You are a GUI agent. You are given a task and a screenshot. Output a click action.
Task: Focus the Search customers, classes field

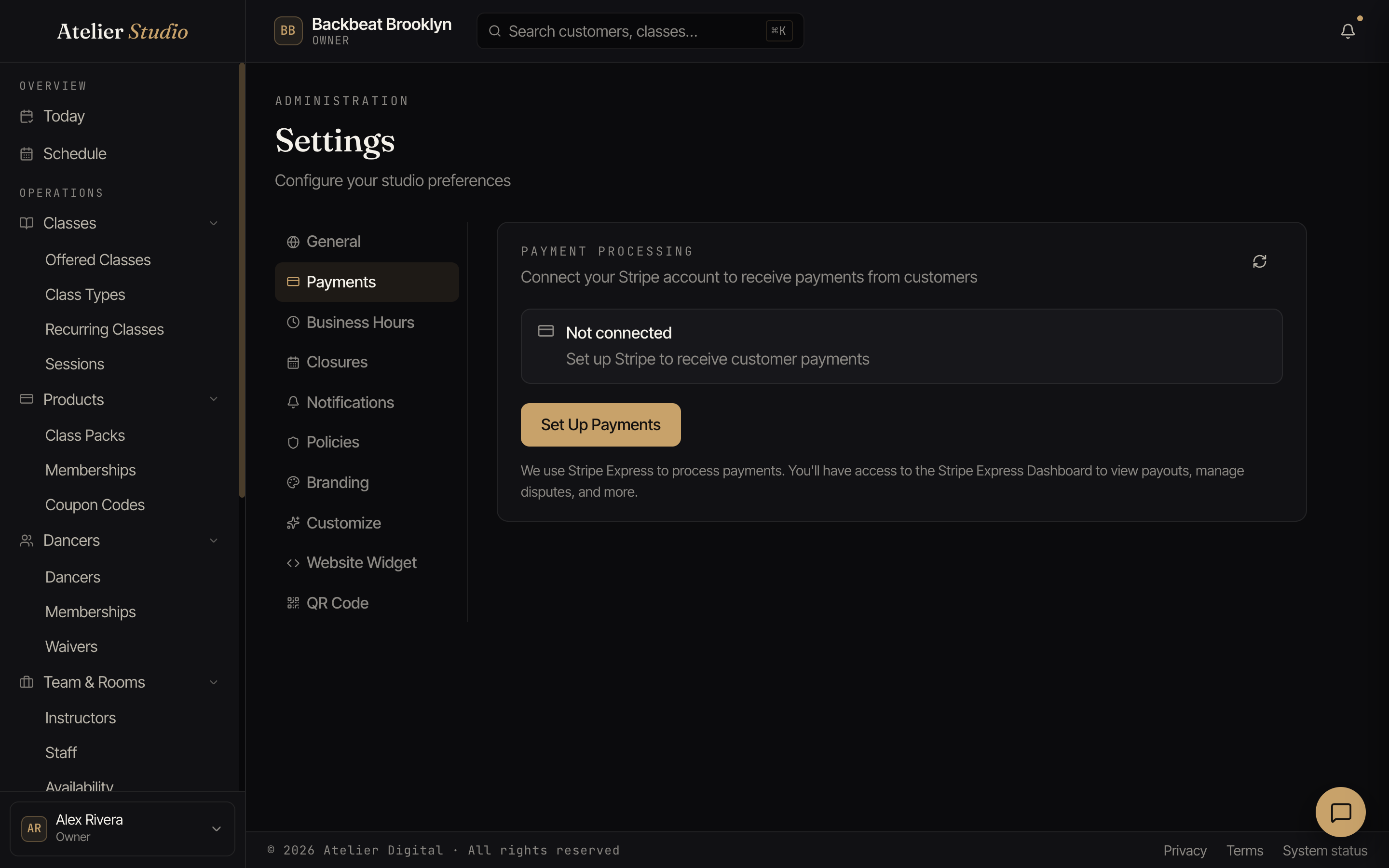(x=640, y=31)
